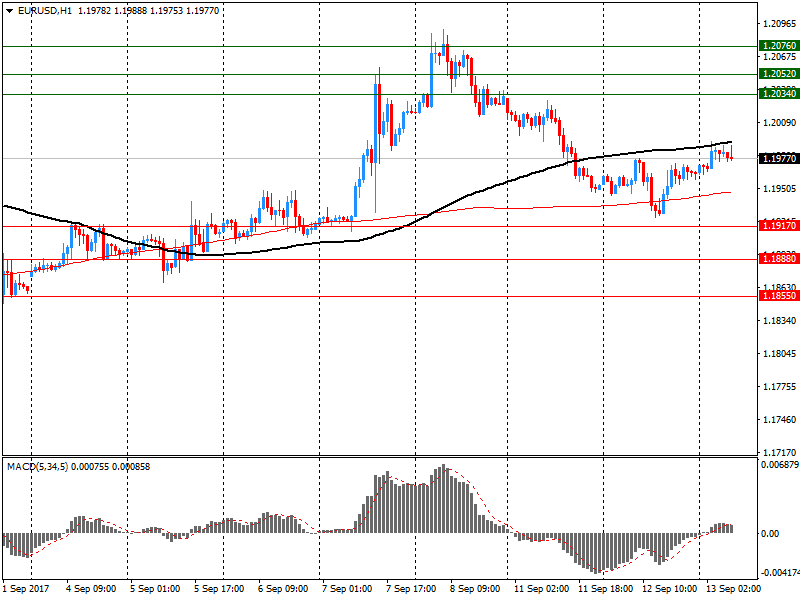Click the 13 Sep 02:00 time axis label
The image size is (800, 600).
[x=733, y=589]
